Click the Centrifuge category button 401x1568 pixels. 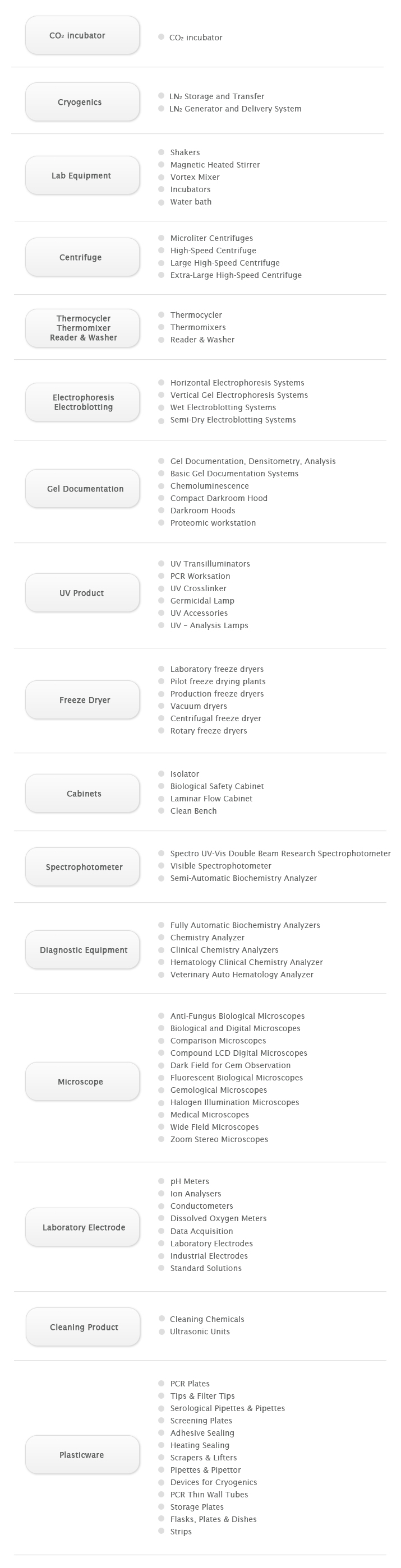[82, 257]
